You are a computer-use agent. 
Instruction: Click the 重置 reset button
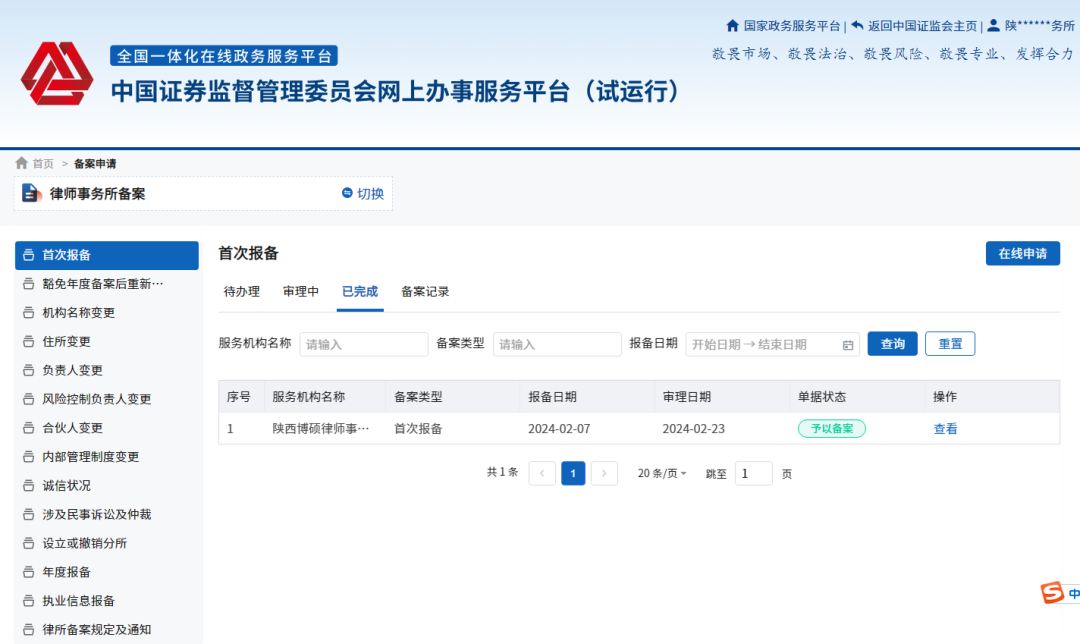click(x=949, y=343)
